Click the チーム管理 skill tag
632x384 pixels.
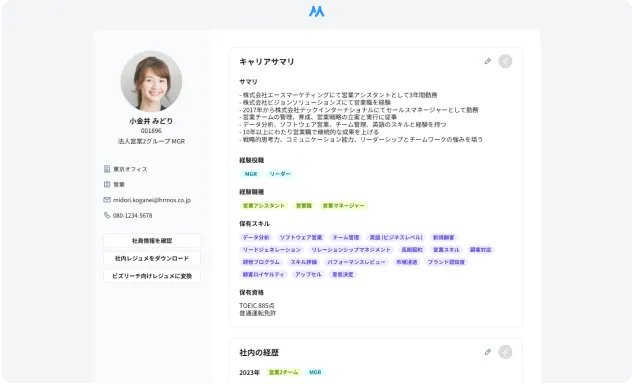346,237
